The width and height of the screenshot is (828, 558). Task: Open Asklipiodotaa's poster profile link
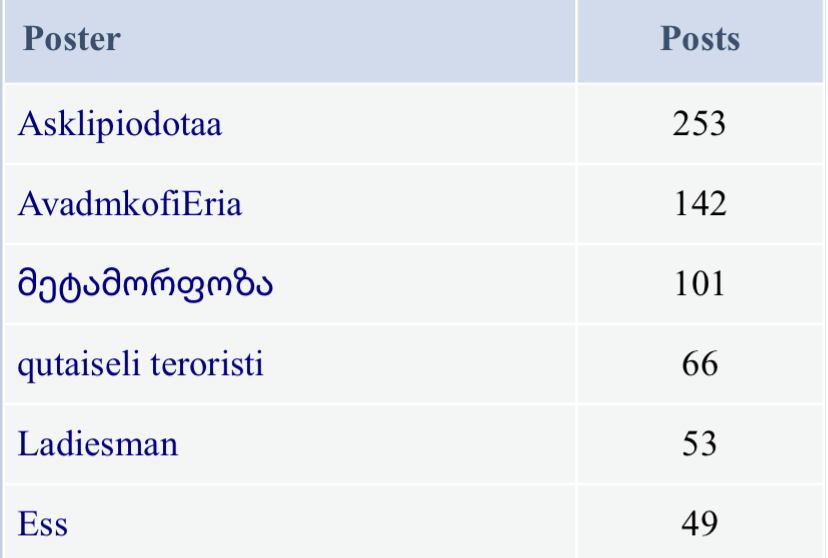(120, 125)
